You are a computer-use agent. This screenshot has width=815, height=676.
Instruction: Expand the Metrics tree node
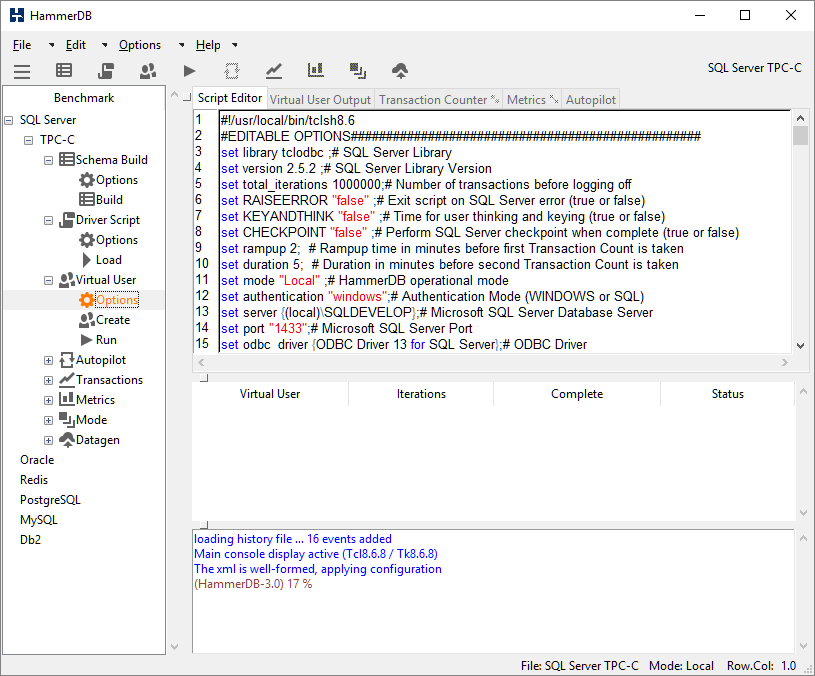[48, 401]
